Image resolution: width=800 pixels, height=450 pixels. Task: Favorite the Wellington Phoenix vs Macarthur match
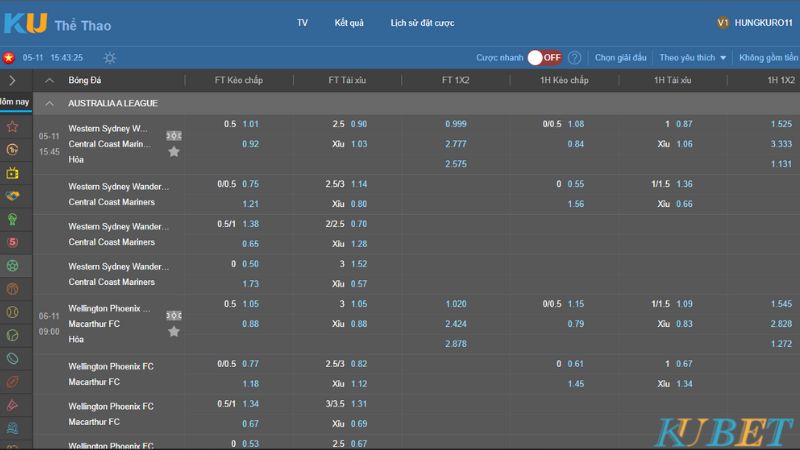(174, 331)
